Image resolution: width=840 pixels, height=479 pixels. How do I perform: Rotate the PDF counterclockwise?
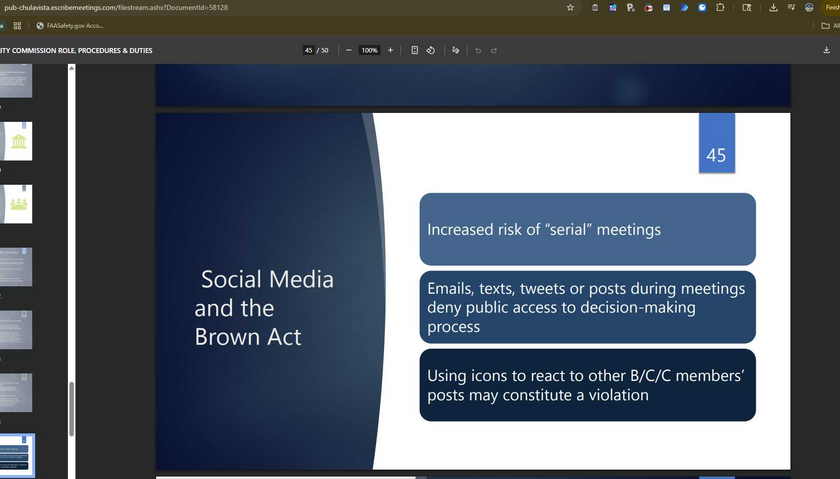(430, 50)
